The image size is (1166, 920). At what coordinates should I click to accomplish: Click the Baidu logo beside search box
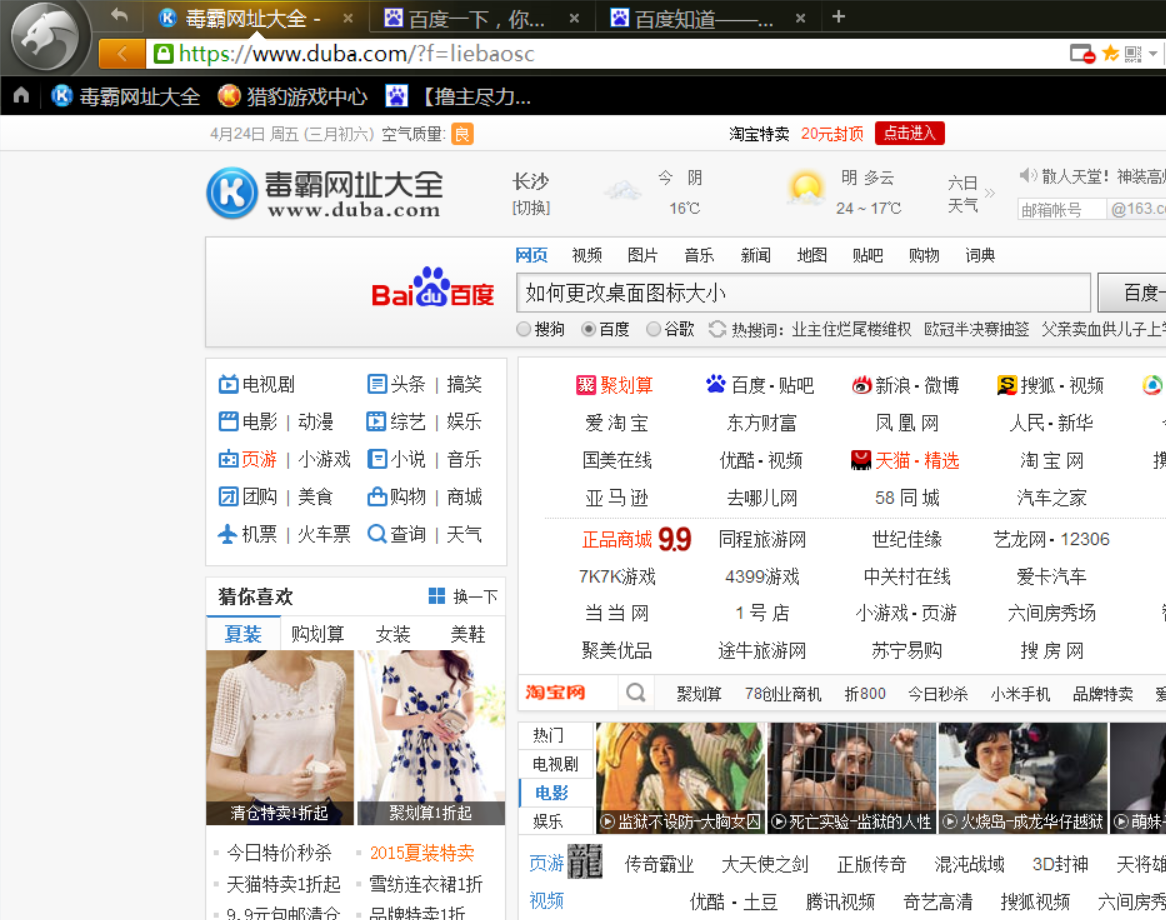(433, 288)
